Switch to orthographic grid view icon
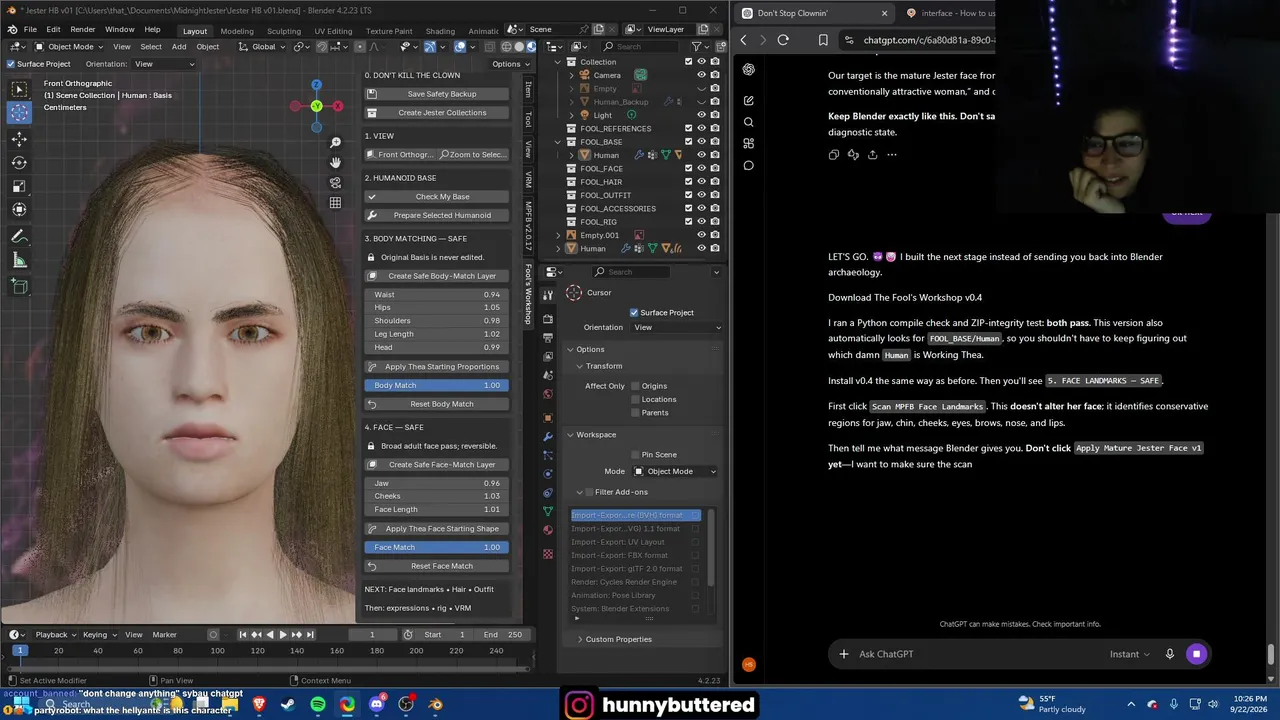The width and height of the screenshot is (1280, 720). pyautogui.click(x=335, y=202)
